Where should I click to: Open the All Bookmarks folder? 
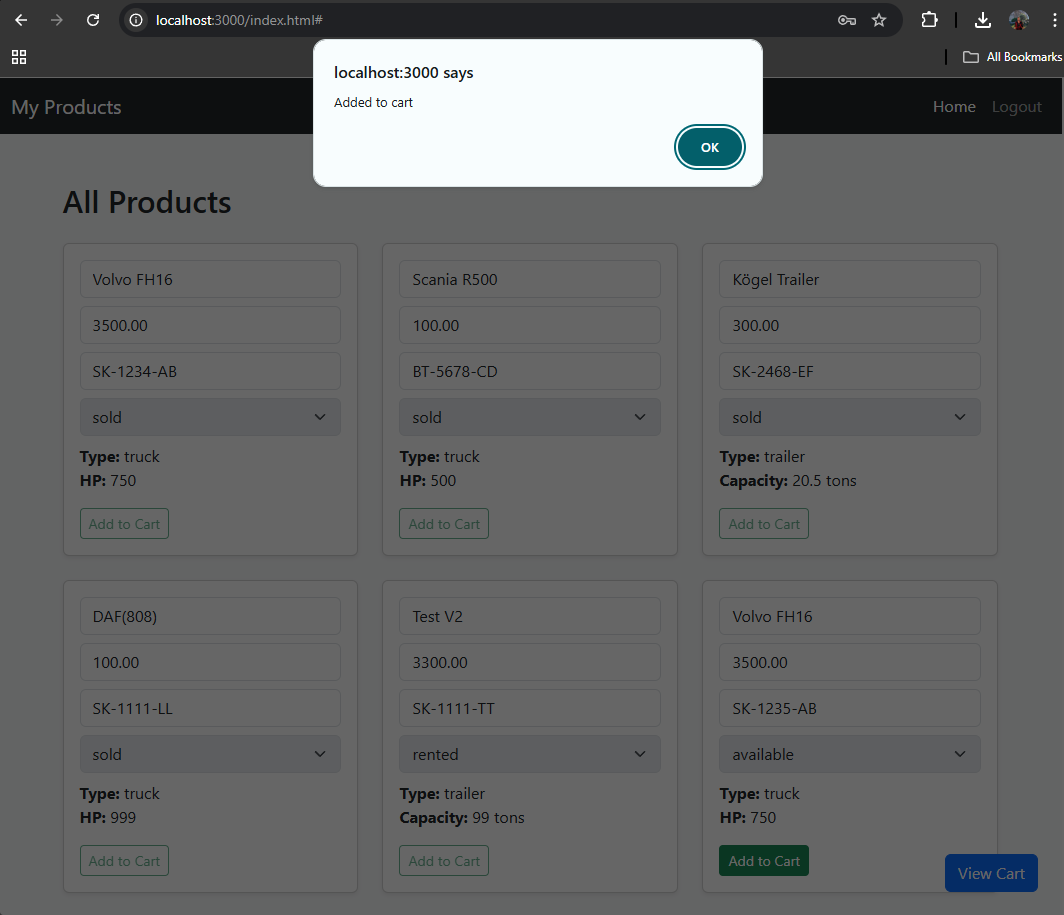pos(1012,57)
